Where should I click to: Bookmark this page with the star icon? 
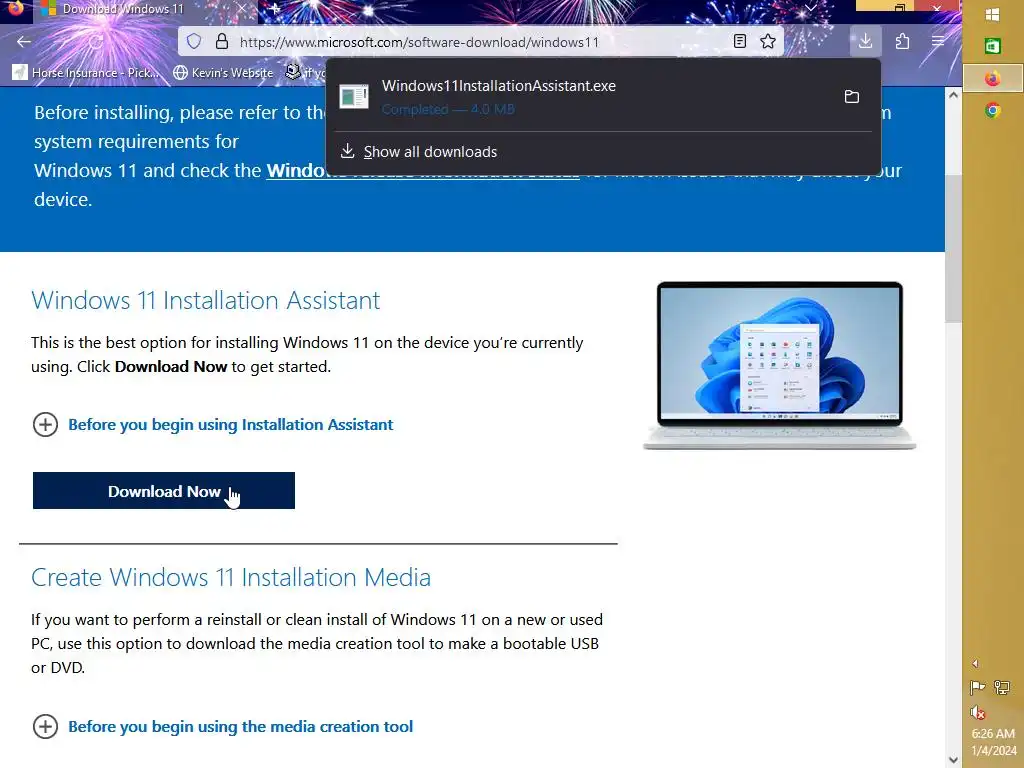point(768,42)
